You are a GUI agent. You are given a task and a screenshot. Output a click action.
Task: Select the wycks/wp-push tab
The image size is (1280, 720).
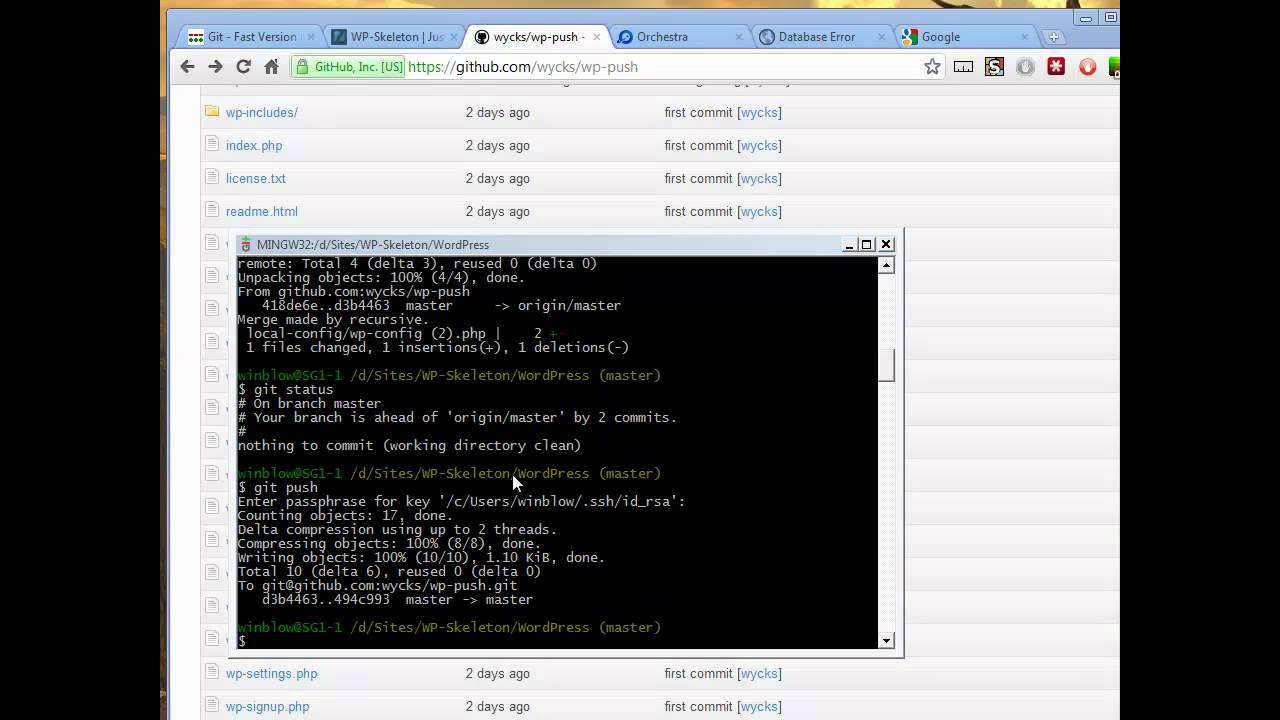[x=537, y=37]
